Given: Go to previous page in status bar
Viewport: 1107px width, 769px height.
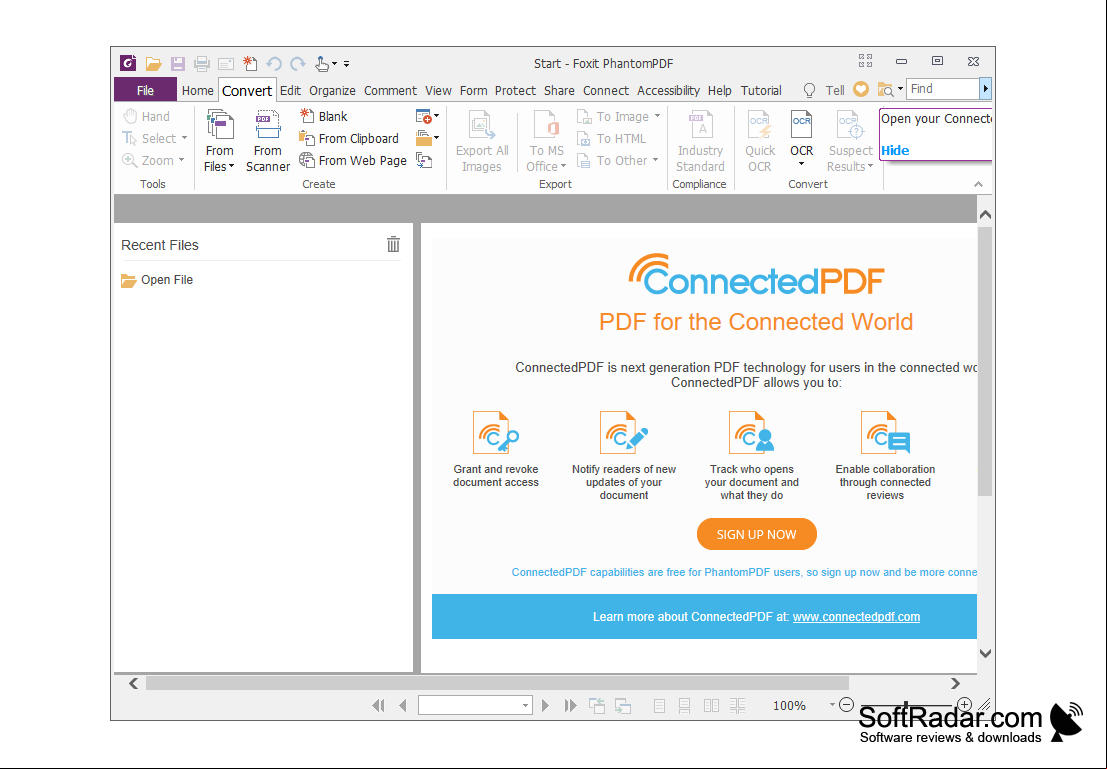Looking at the screenshot, I should click(x=403, y=705).
